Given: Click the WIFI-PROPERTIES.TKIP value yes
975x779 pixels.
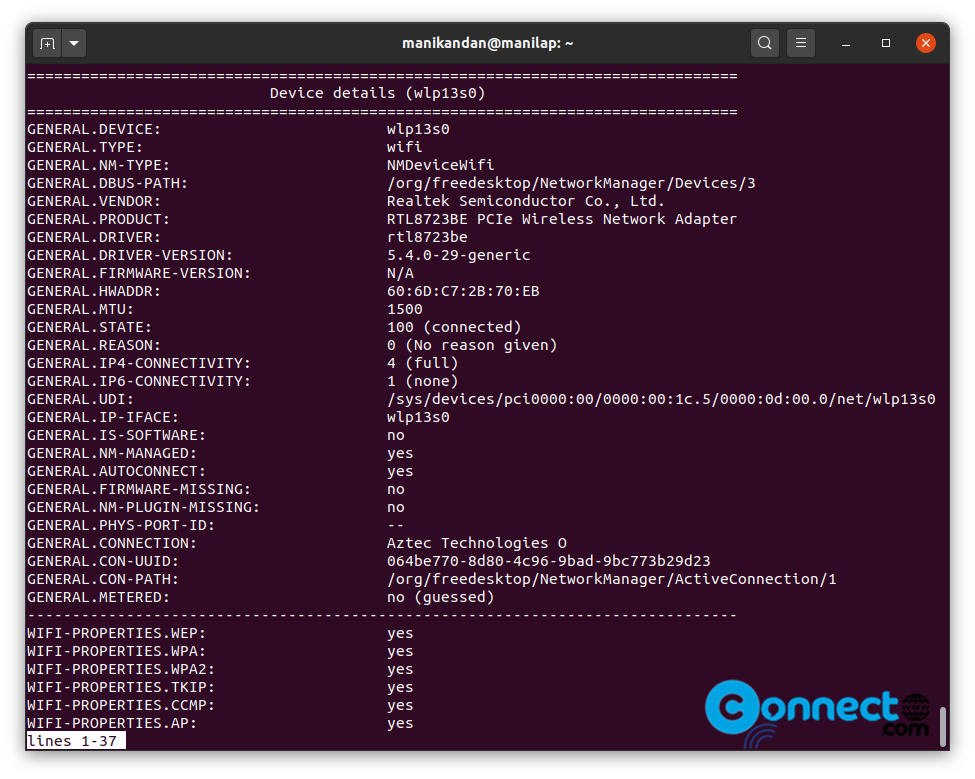Looking at the screenshot, I should (x=400, y=688).
